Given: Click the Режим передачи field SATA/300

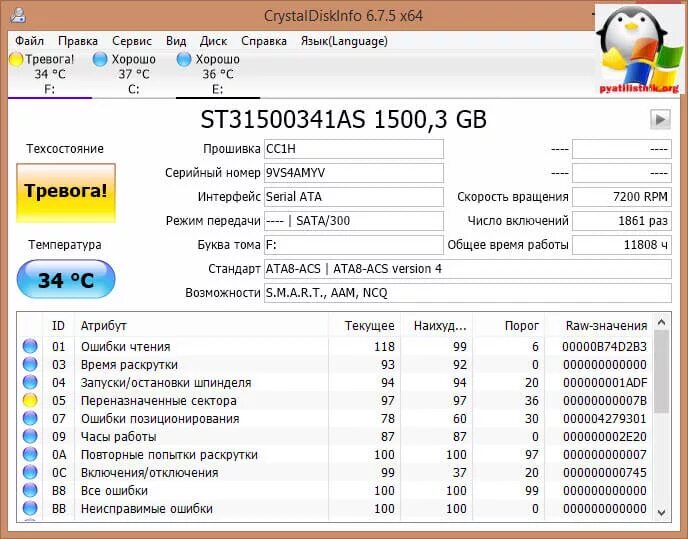Looking at the screenshot, I should point(354,221).
